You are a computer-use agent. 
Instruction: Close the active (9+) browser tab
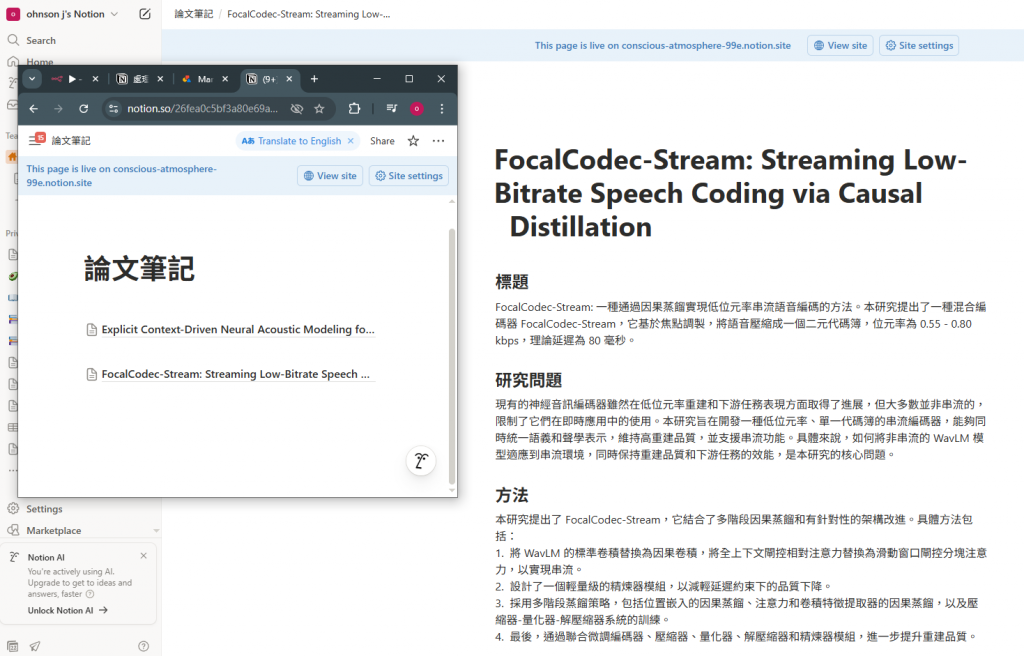coord(289,79)
